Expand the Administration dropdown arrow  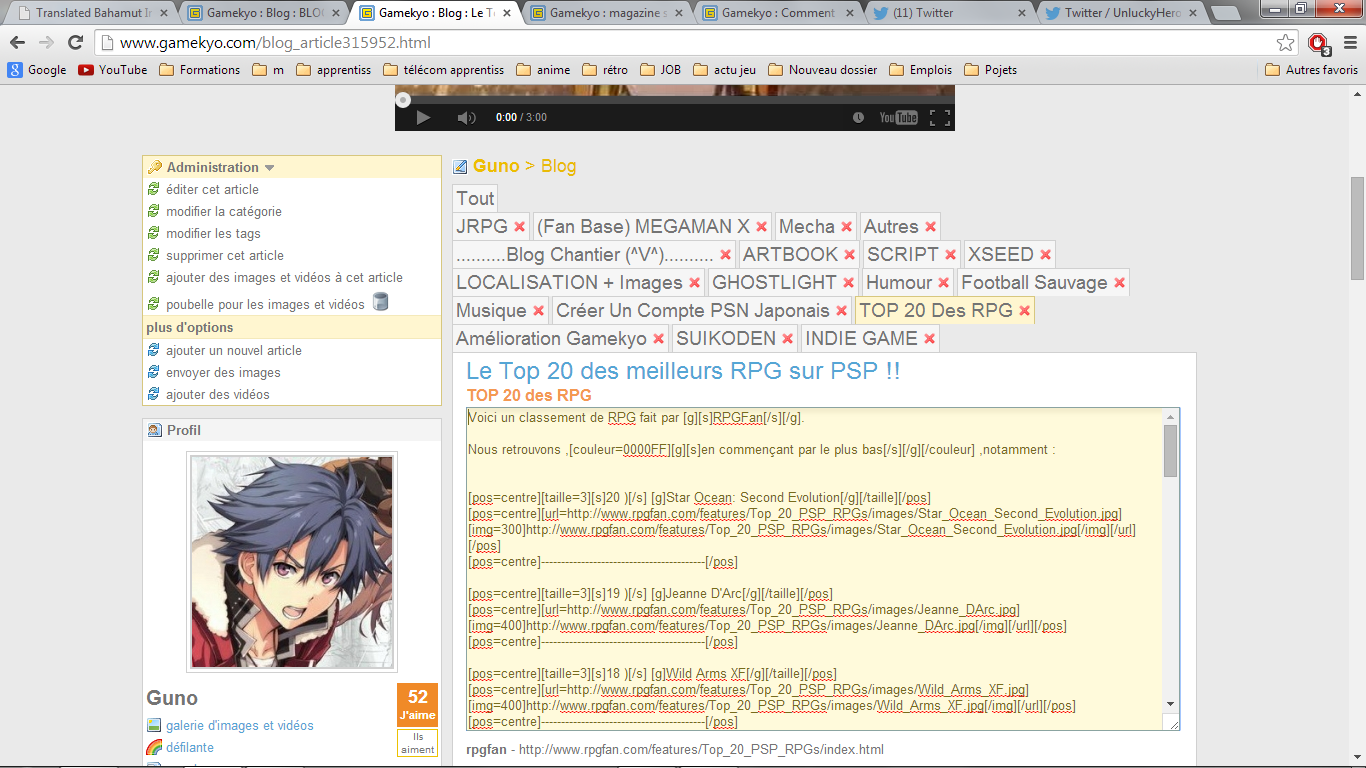269,168
